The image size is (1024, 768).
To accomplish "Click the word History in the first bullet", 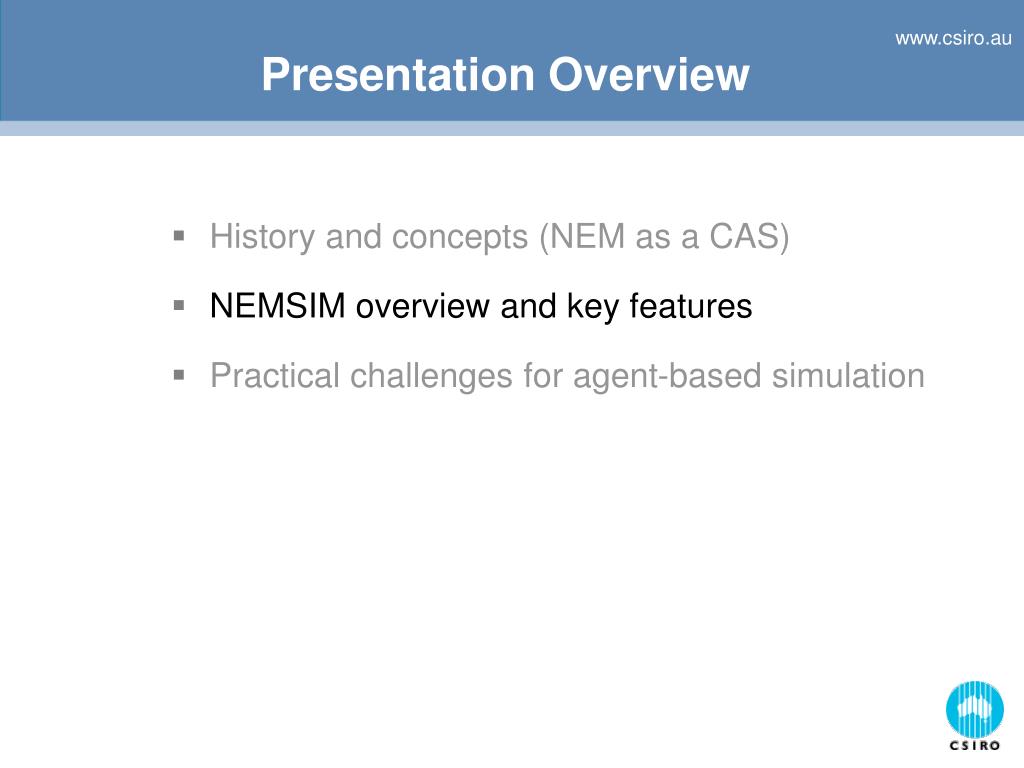I will pyautogui.click(x=263, y=236).
